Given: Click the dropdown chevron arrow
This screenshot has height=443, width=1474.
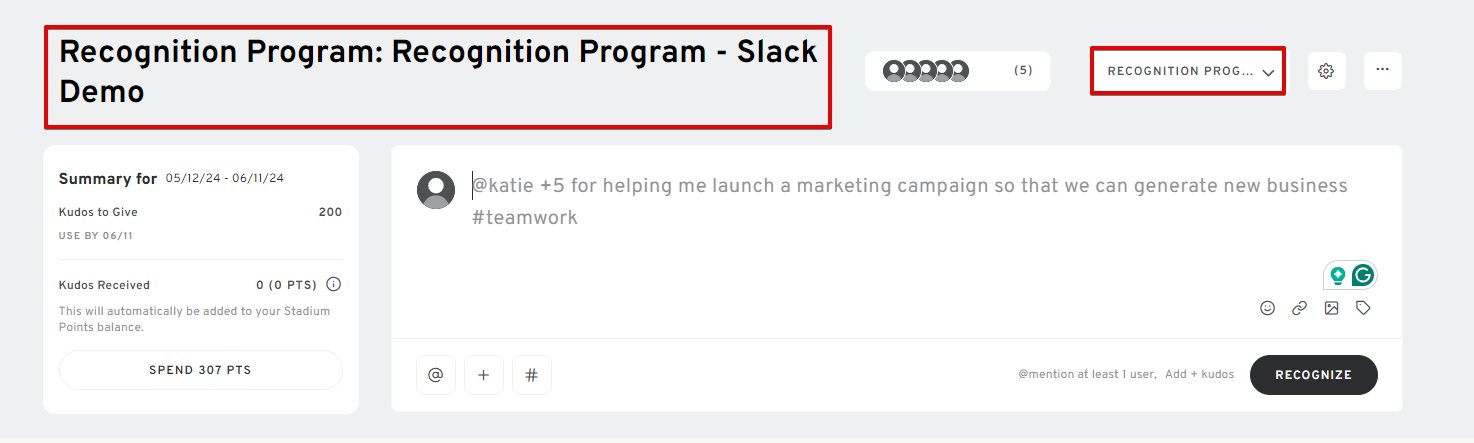Looking at the screenshot, I should click(1268, 73).
